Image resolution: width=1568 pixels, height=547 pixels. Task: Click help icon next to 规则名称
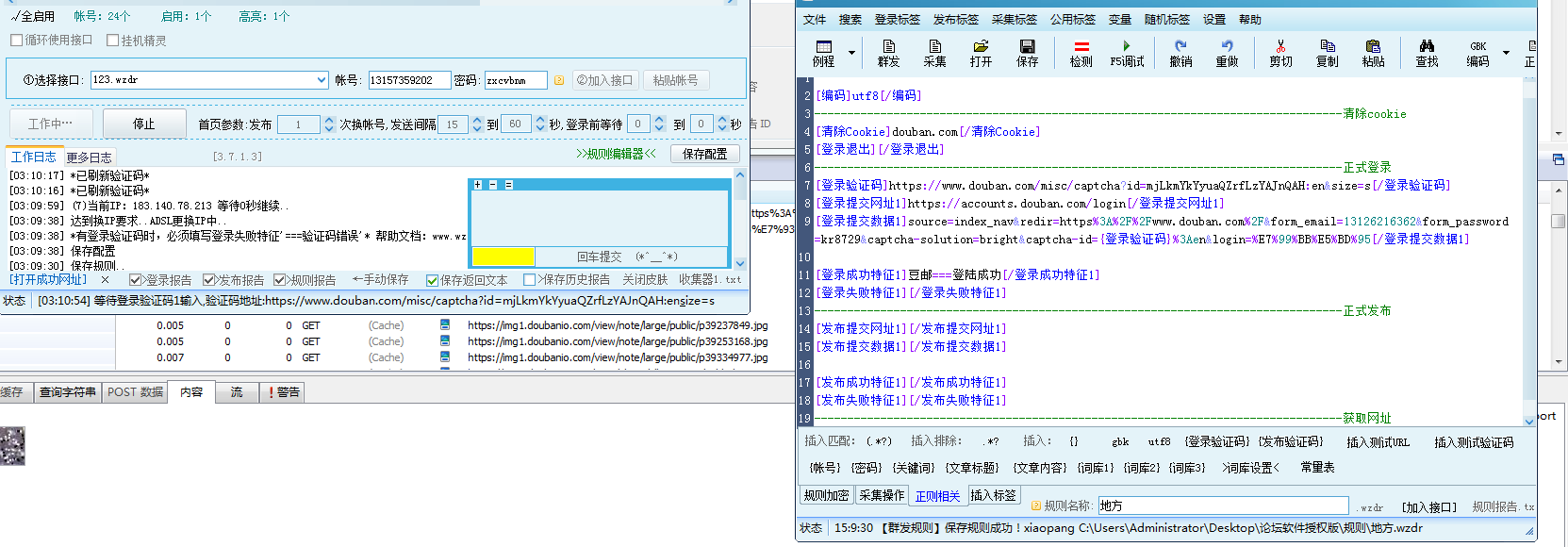pyautogui.click(x=1036, y=506)
